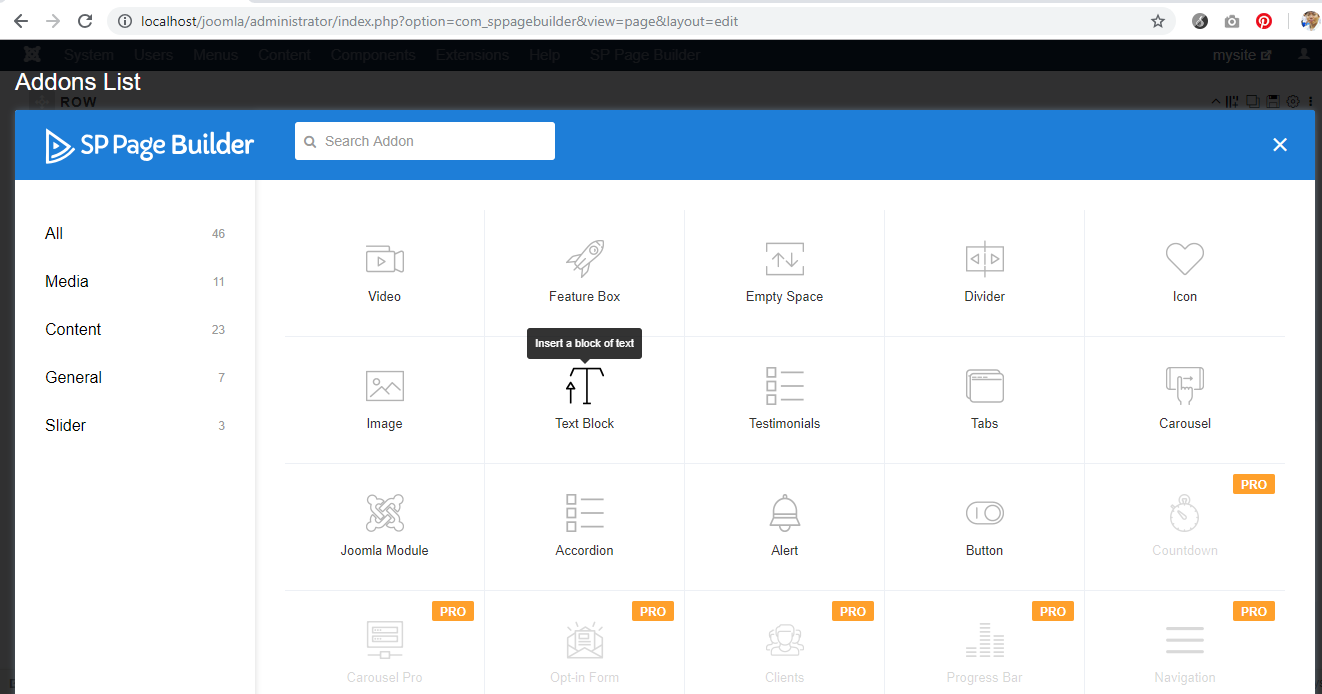Select the Joomla Module addon

pyautogui.click(x=384, y=514)
